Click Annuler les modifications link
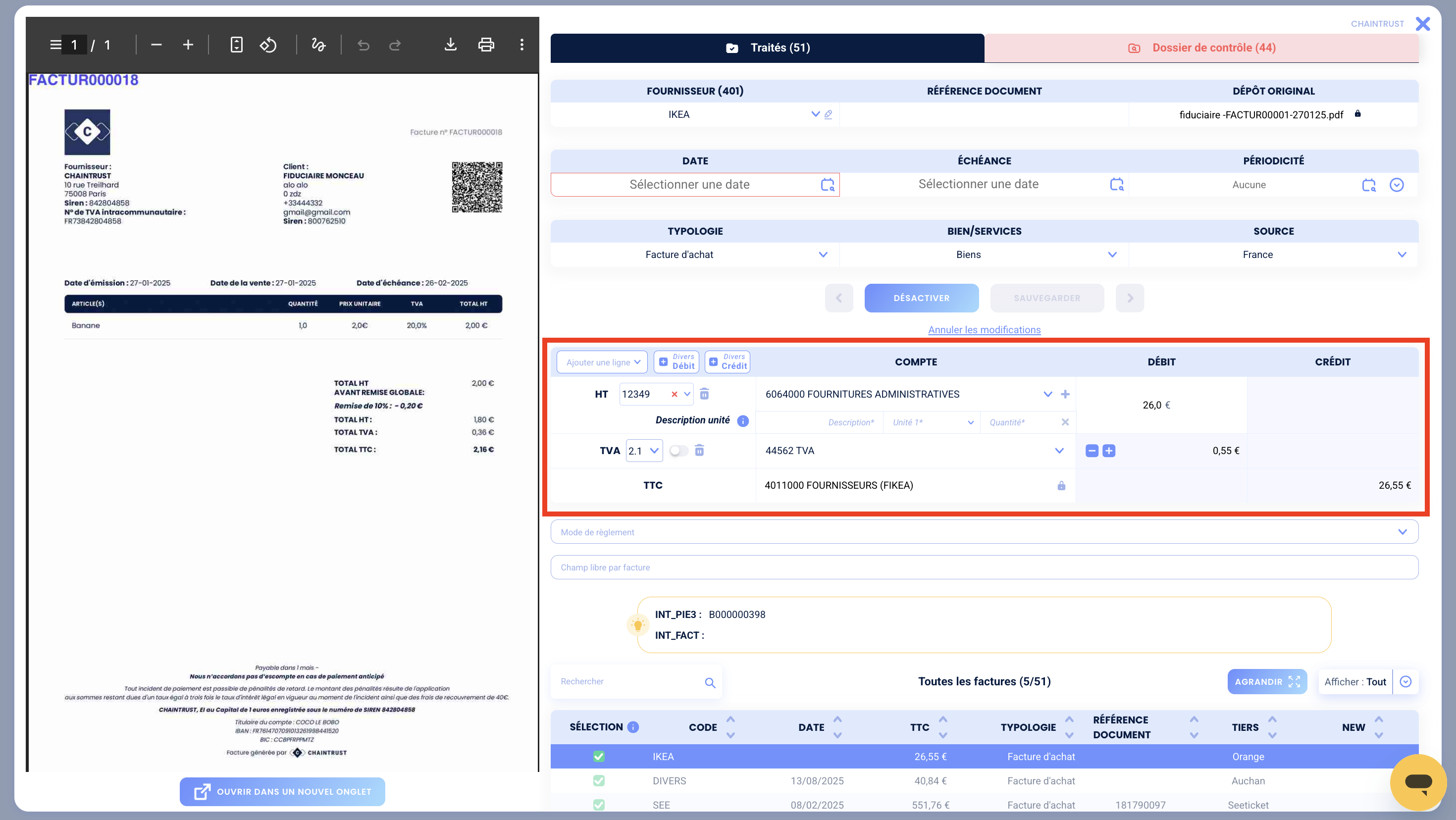Image resolution: width=1456 pixels, height=820 pixels. click(x=984, y=329)
